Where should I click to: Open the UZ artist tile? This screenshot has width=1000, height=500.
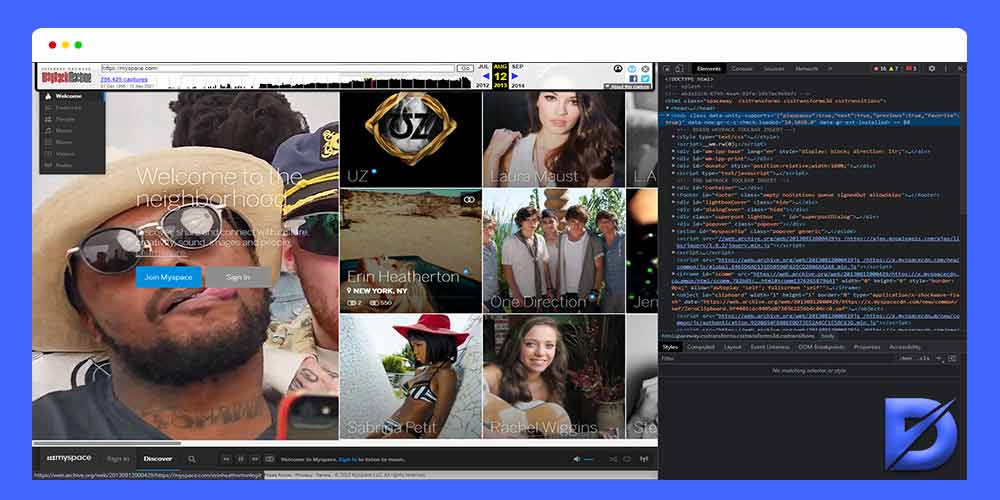point(411,139)
